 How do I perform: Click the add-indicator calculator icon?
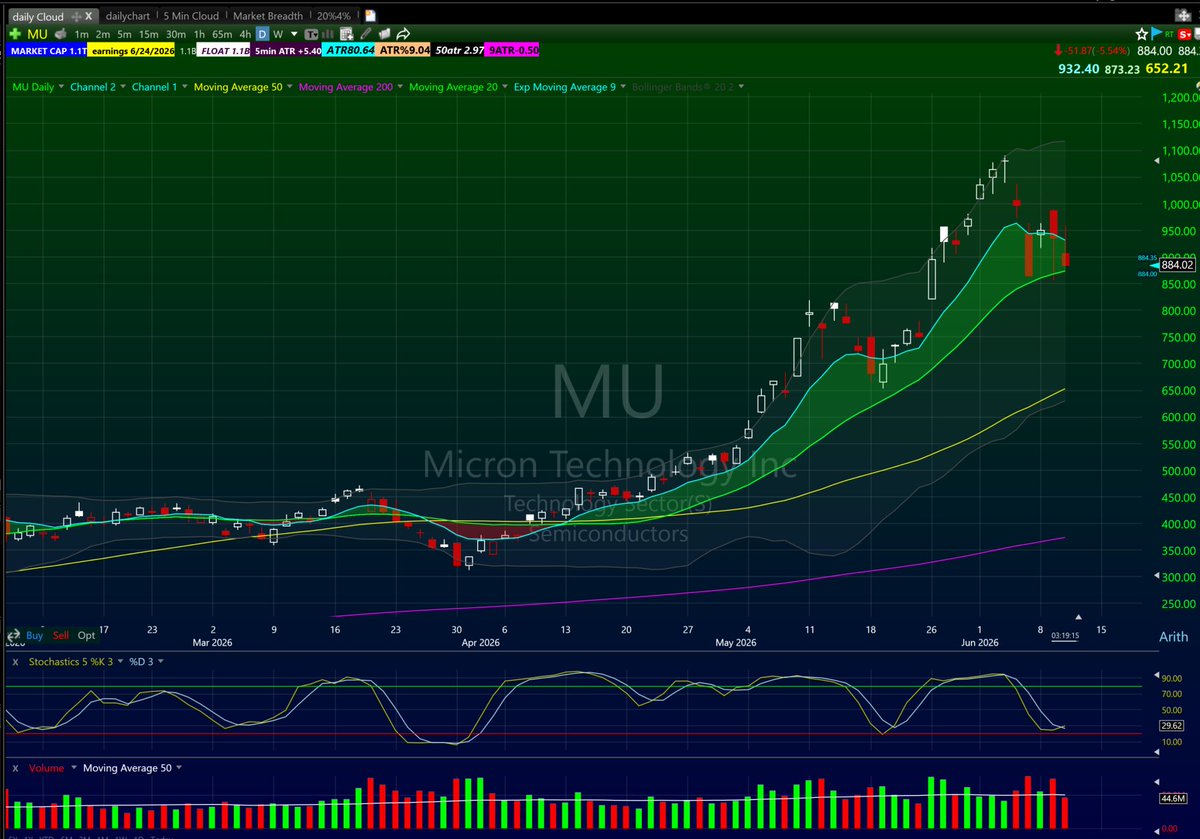pyautogui.click(x=346, y=34)
